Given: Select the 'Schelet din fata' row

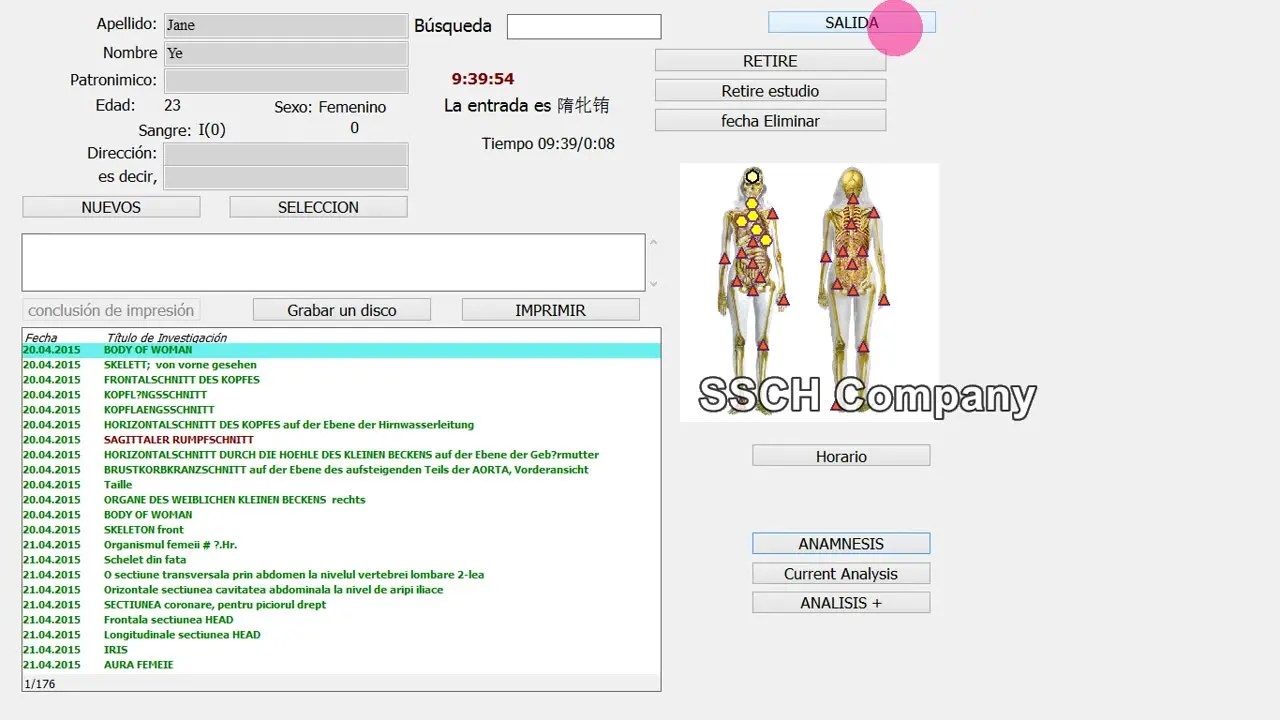Looking at the screenshot, I should pyautogui.click(x=341, y=560).
